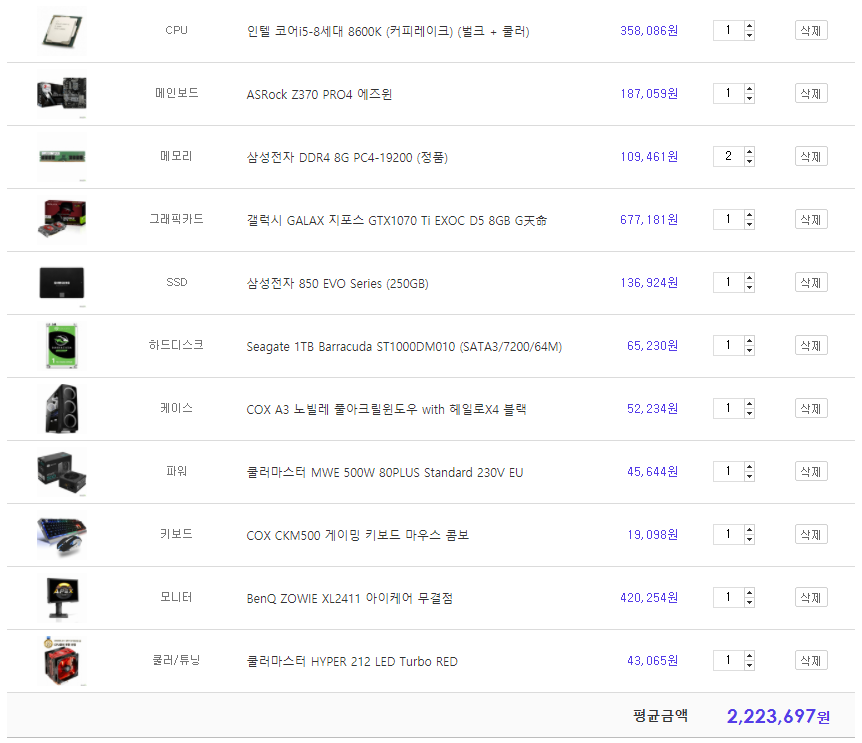Image resolution: width=862 pixels, height=743 pixels.
Task: Click the Samsung 850 EVO SSD thumbnail
Action: click(x=62, y=283)
